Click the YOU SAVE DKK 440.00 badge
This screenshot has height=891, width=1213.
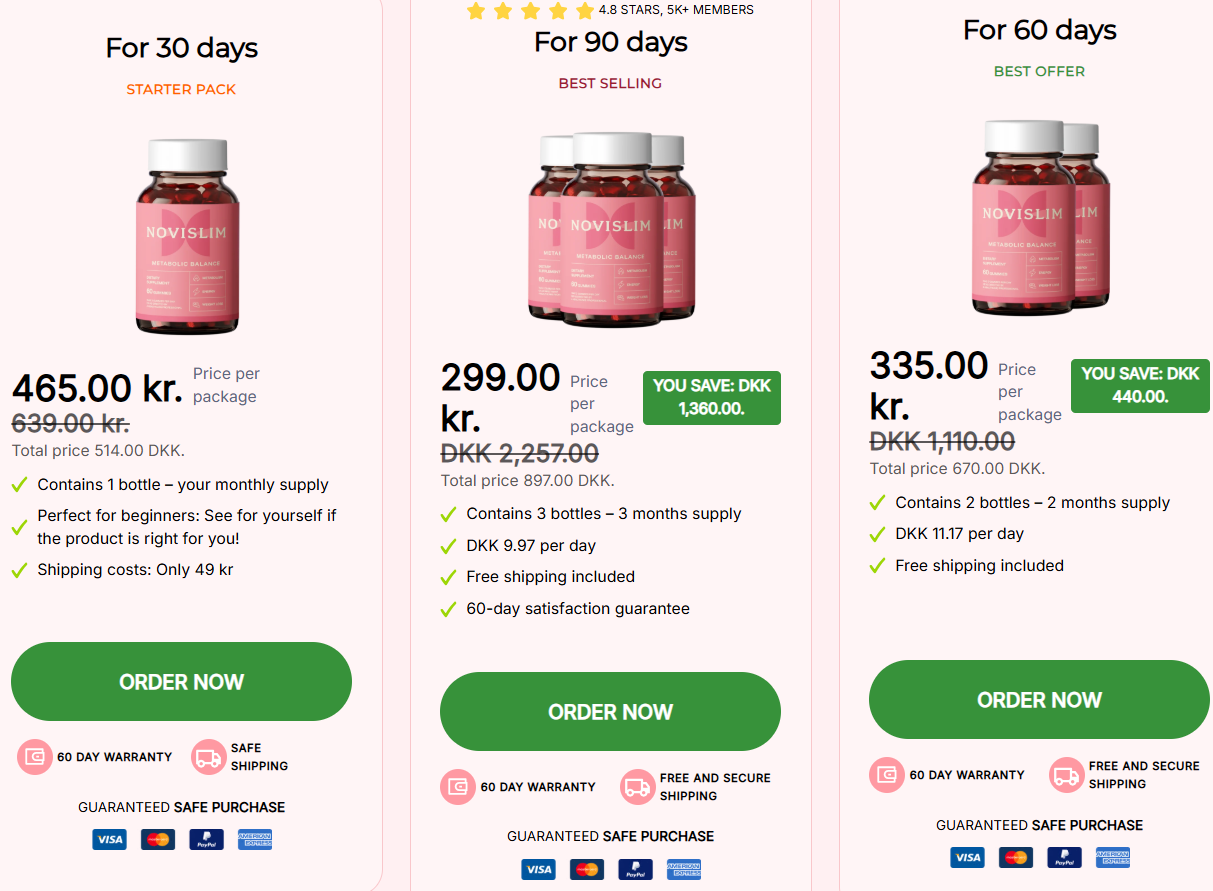1140,386
